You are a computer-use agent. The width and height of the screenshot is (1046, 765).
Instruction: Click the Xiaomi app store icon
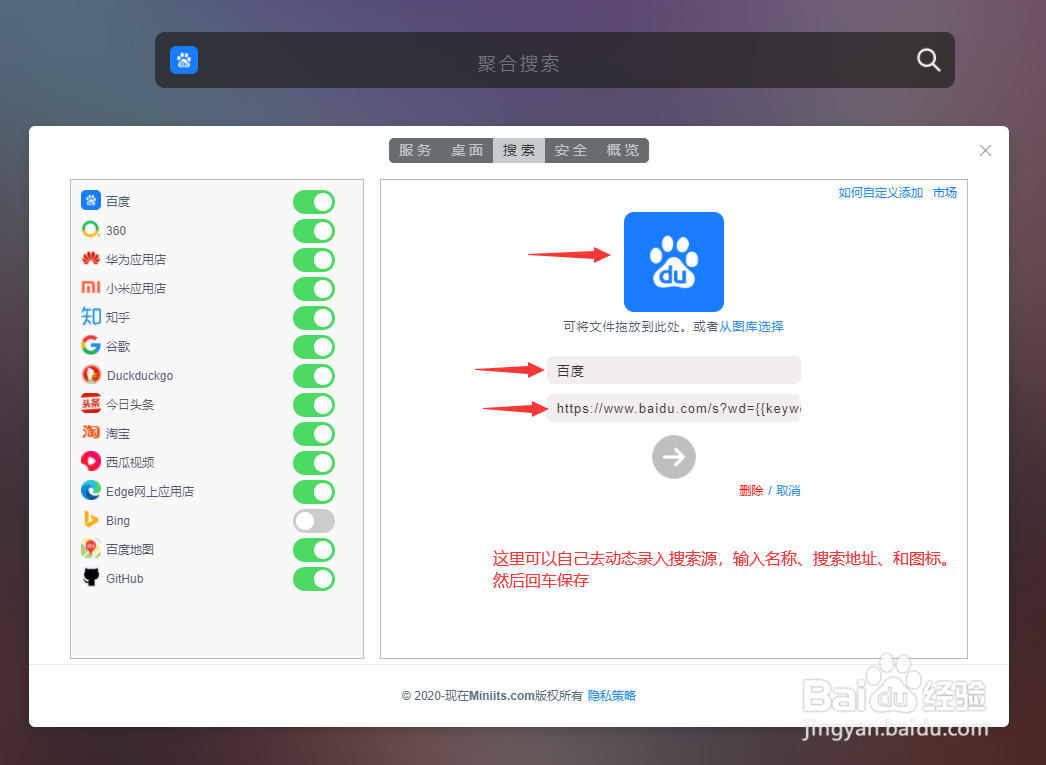(91, 287)
